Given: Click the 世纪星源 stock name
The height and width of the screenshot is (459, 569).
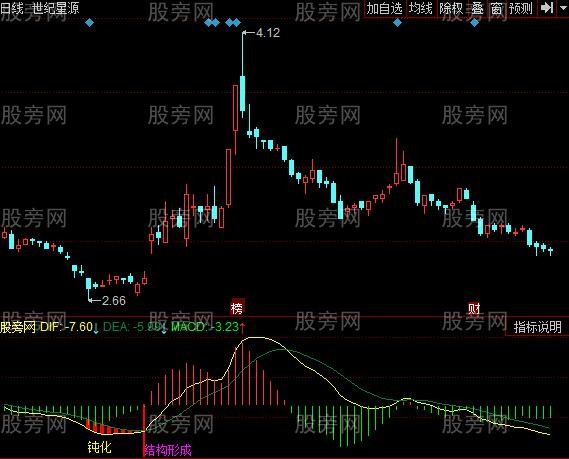Looking at the screenshot, I should (56, 8).
